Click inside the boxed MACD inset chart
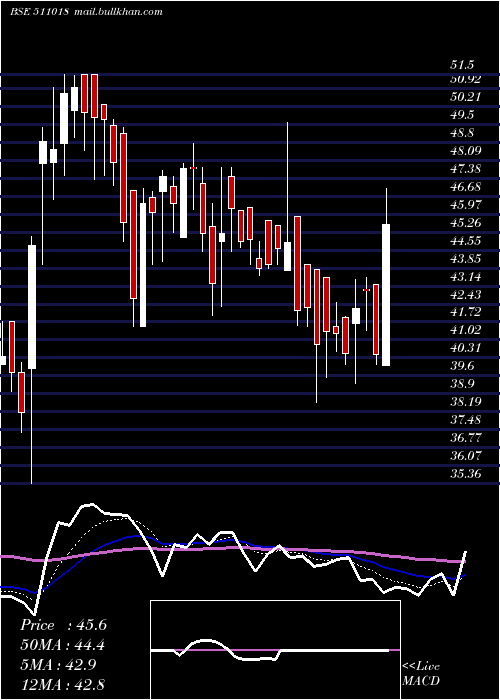 pyautogui.click(x=275, y=650)
